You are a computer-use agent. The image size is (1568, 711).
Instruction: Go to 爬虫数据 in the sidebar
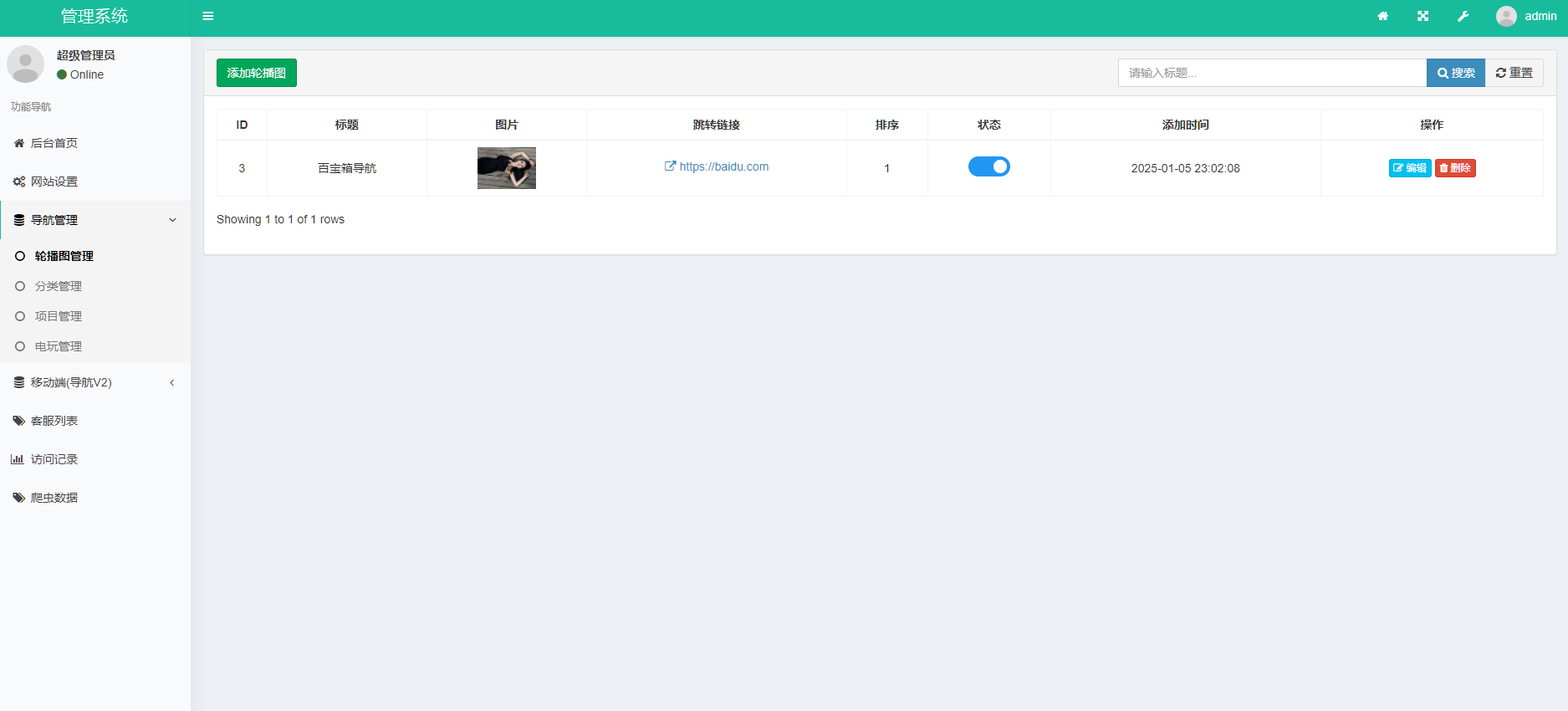tap(54, 498)
